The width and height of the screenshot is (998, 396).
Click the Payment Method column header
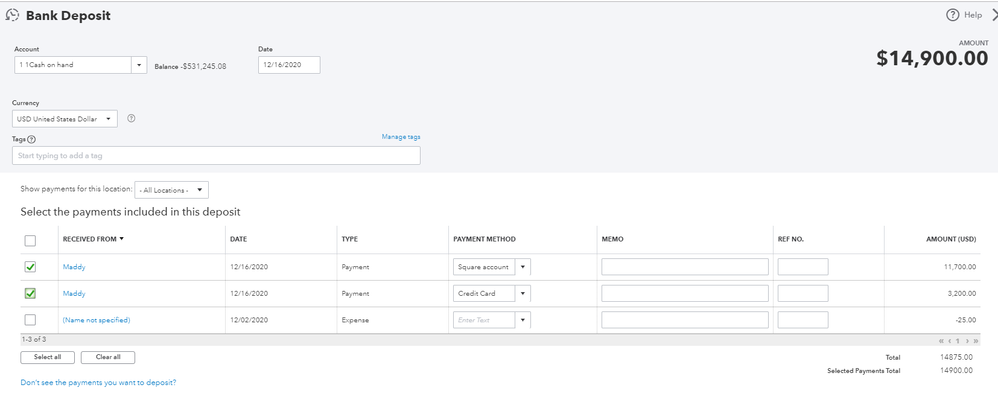pos(484,239)
